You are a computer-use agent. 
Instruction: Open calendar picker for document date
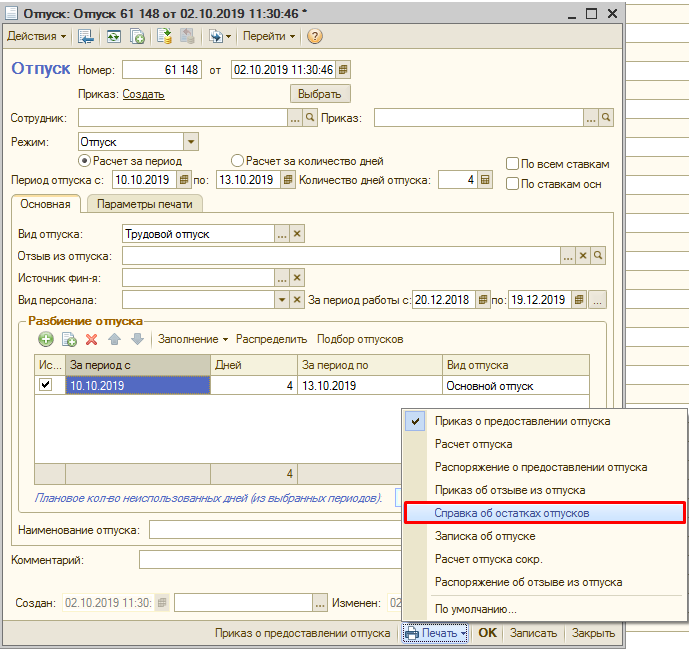click(344, 70)
